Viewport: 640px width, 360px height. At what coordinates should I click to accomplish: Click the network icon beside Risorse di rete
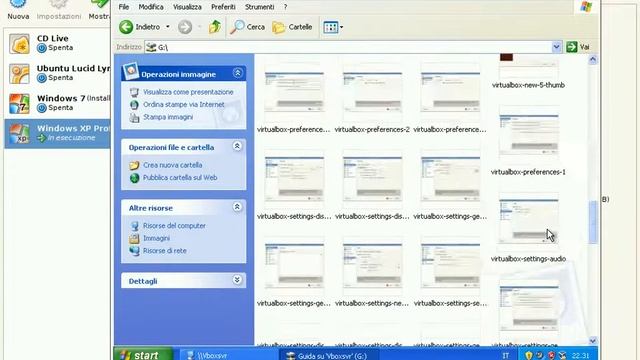pos(134,251)
